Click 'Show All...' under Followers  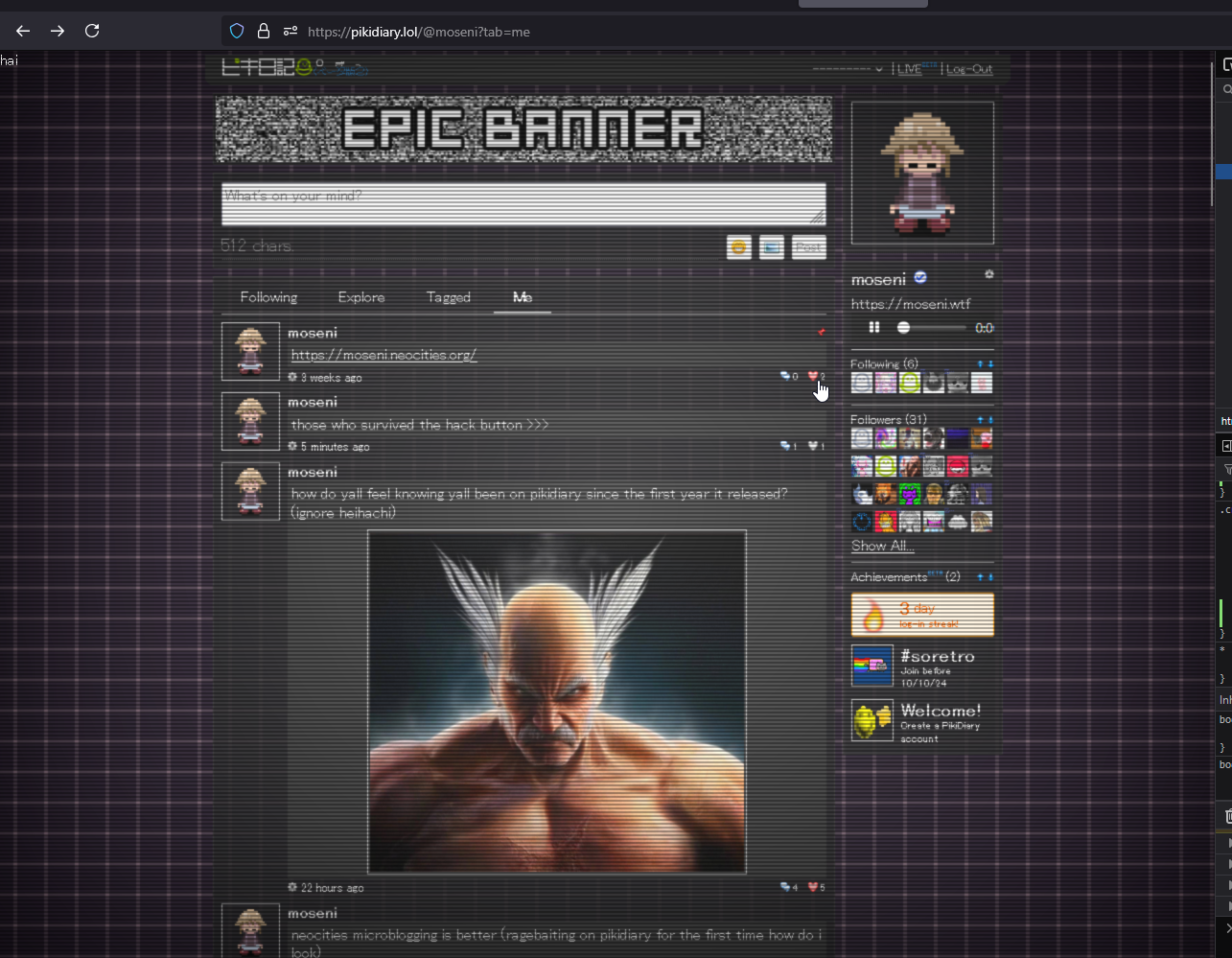click(x=882, y=546)
